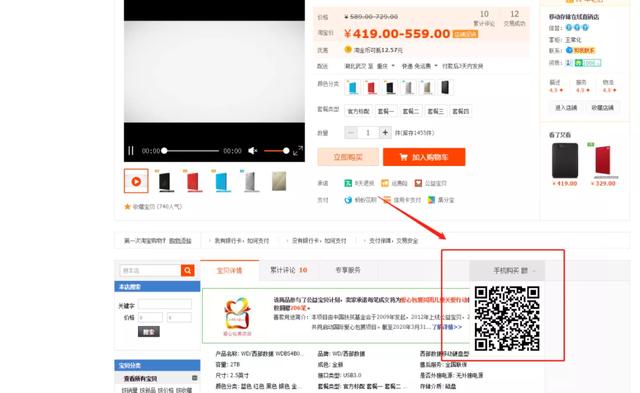This screenshot has width=640, height=393.
Task: Select the 套餐四 package option
Action: click(460, 111)
